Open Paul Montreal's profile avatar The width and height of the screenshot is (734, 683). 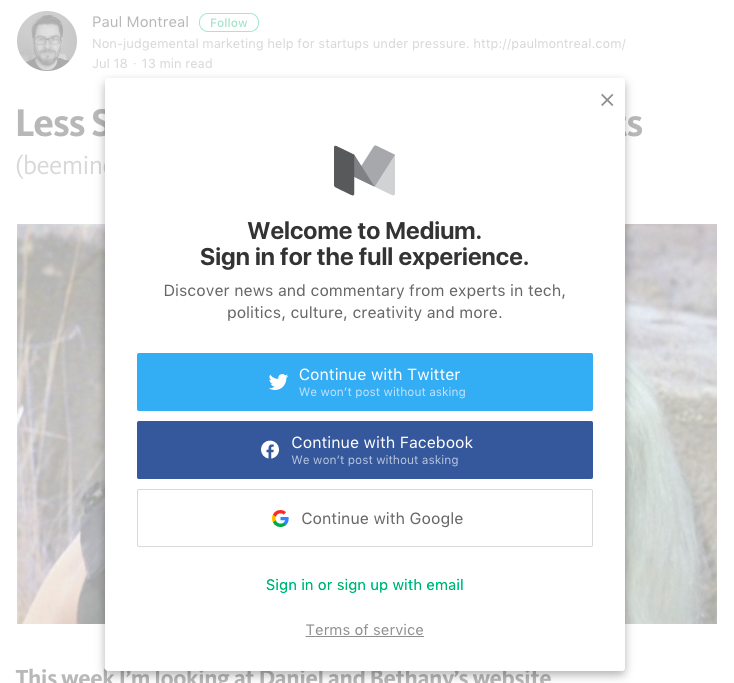[47, 41]
